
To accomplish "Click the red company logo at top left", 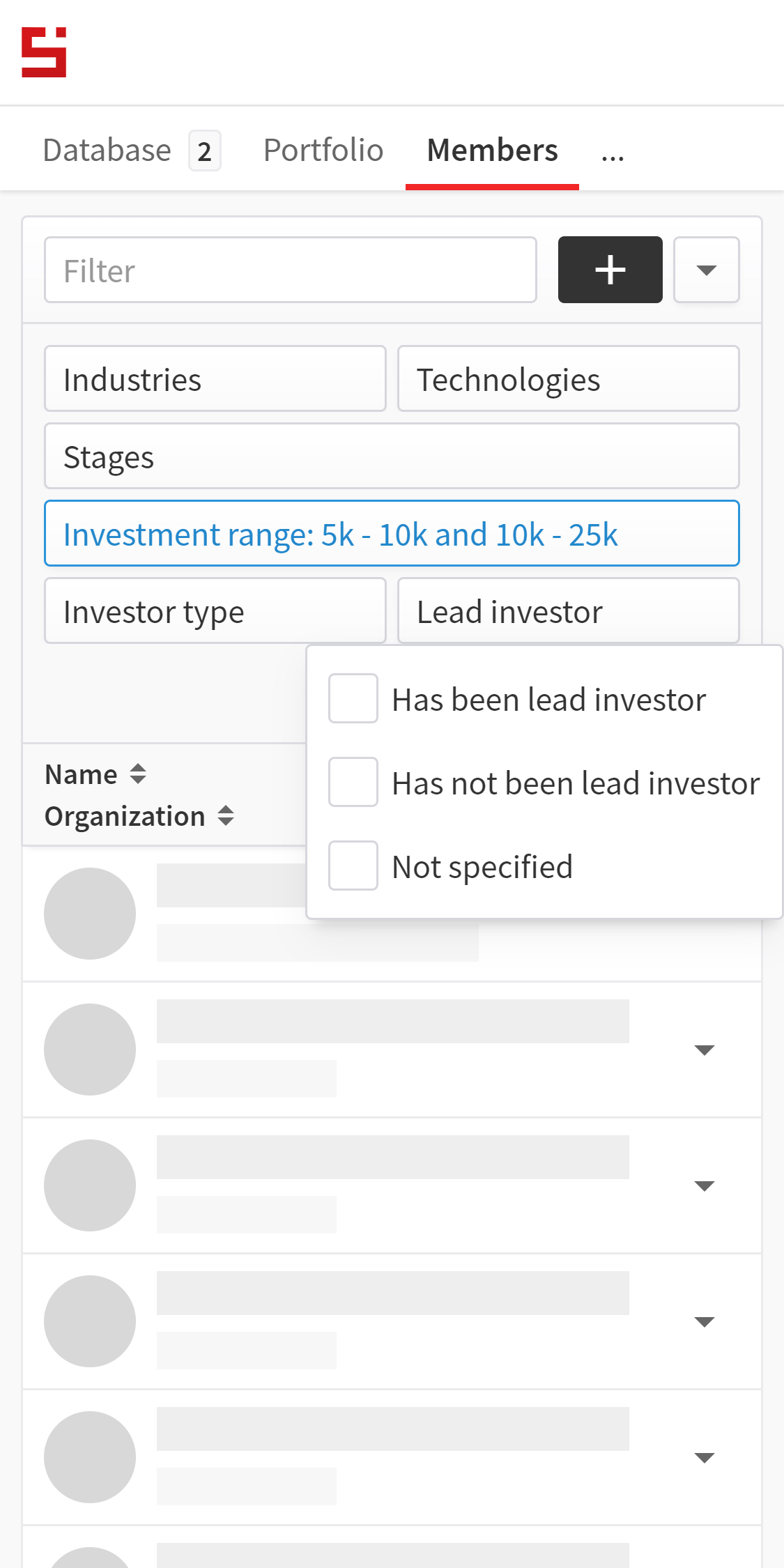I will [43, 52].
